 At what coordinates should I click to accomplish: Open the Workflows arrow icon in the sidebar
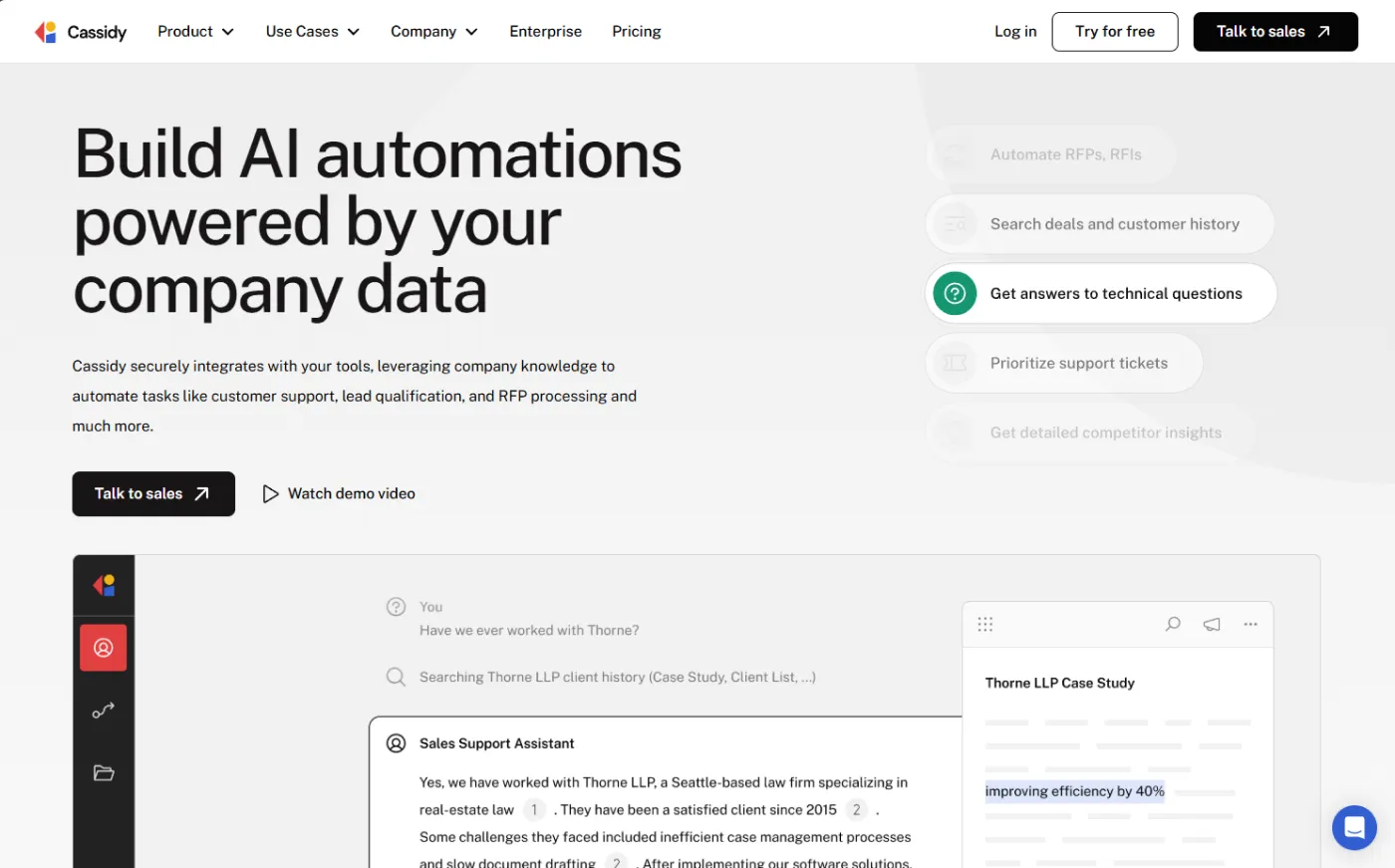[104, 710]
